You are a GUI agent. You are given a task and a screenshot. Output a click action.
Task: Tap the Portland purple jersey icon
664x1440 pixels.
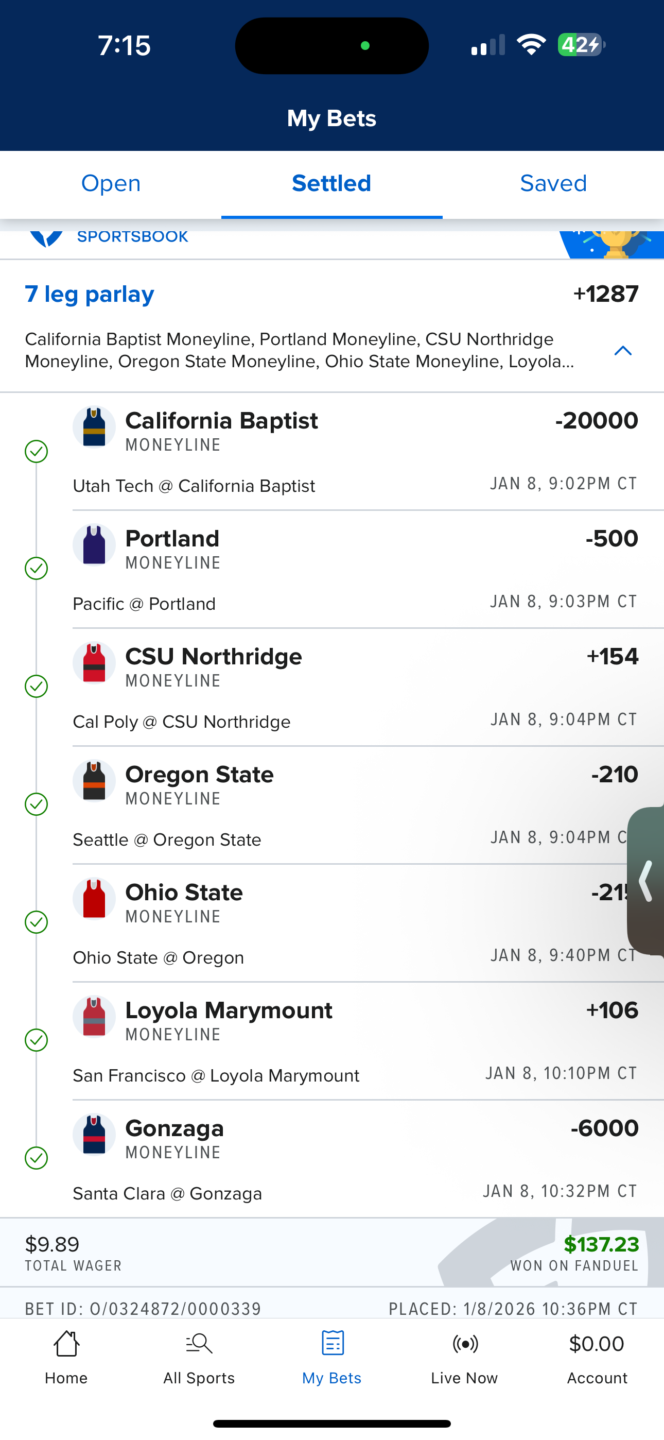[94, 546]
